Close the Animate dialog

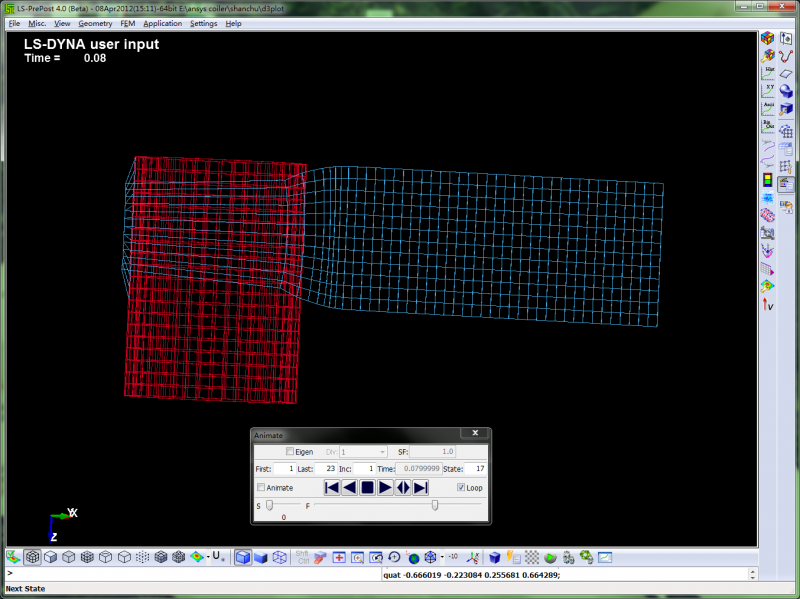coord(474,434)
